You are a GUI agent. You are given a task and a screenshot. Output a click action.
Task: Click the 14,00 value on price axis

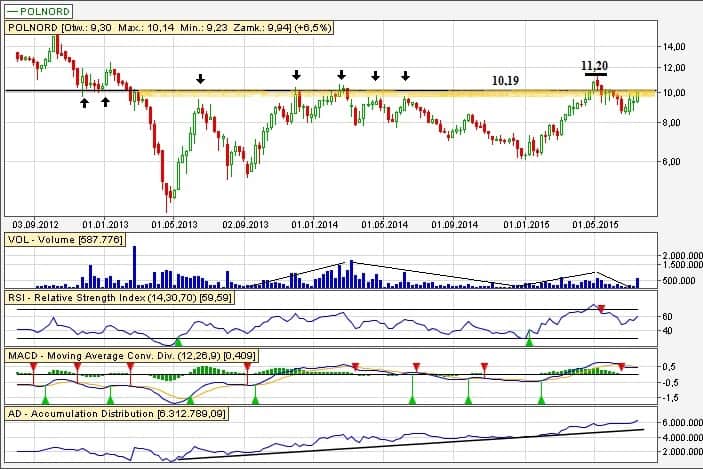(677, 47)
